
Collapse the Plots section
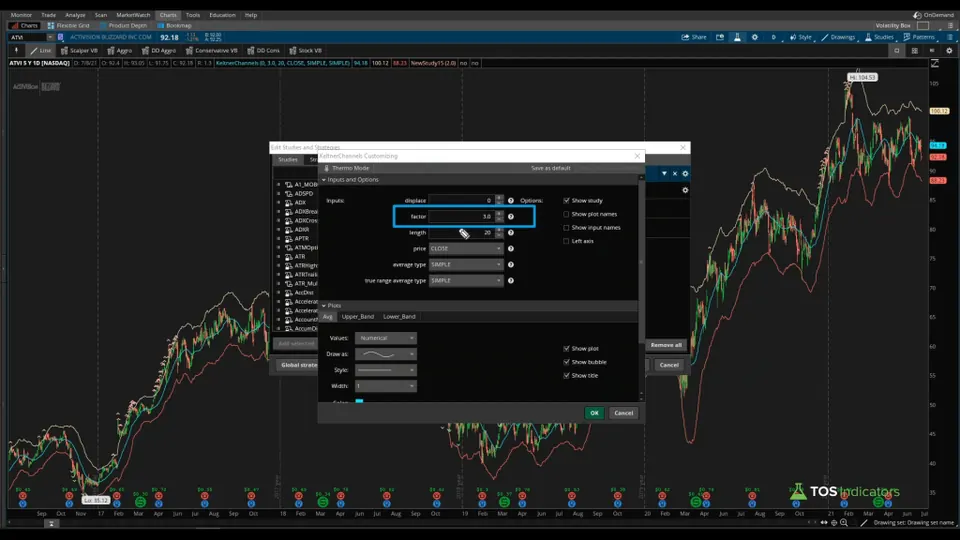[x=324, y=306]
